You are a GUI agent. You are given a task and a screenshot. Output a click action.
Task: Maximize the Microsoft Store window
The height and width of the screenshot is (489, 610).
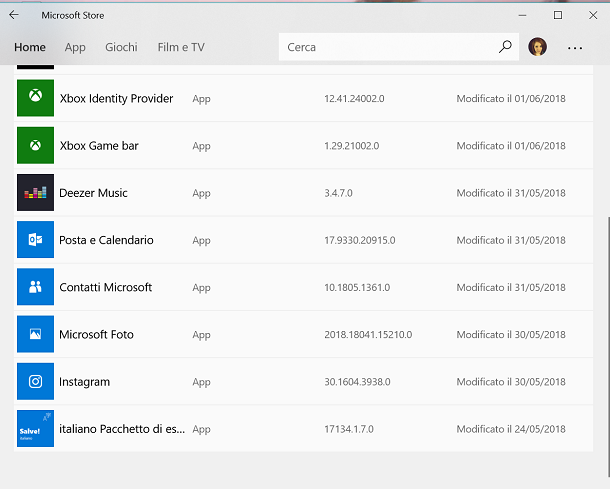(558, 15)
